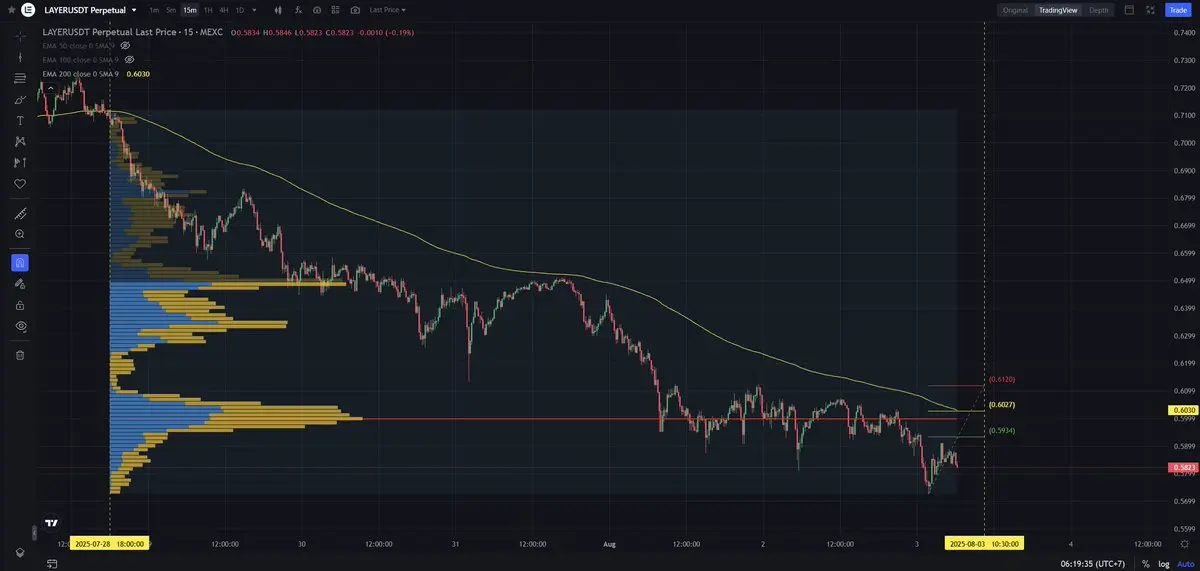
Task: Switch to Depth chart view
Action: [x=1099, y=10]
